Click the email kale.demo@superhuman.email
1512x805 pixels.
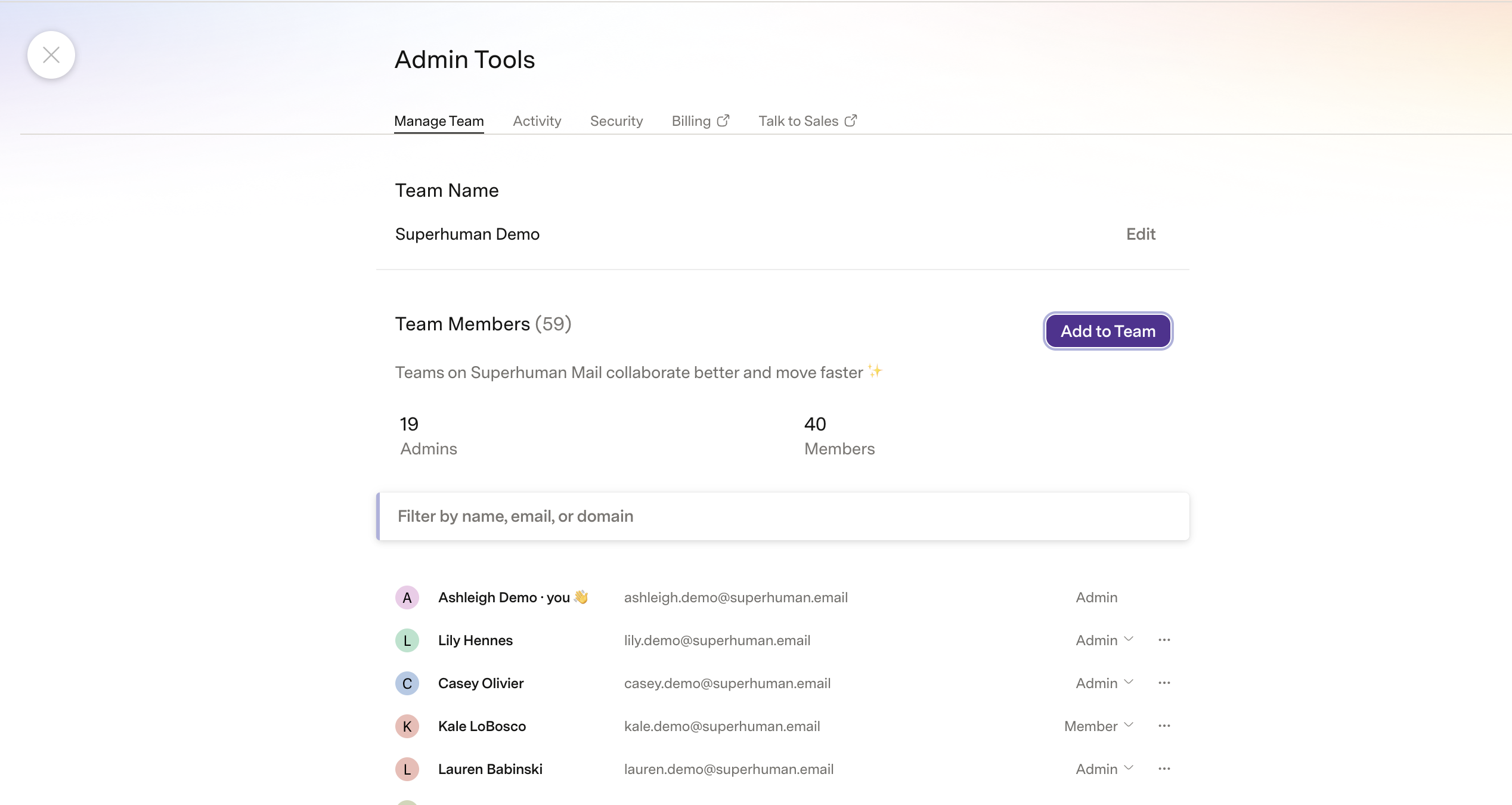tap(722, 726)
